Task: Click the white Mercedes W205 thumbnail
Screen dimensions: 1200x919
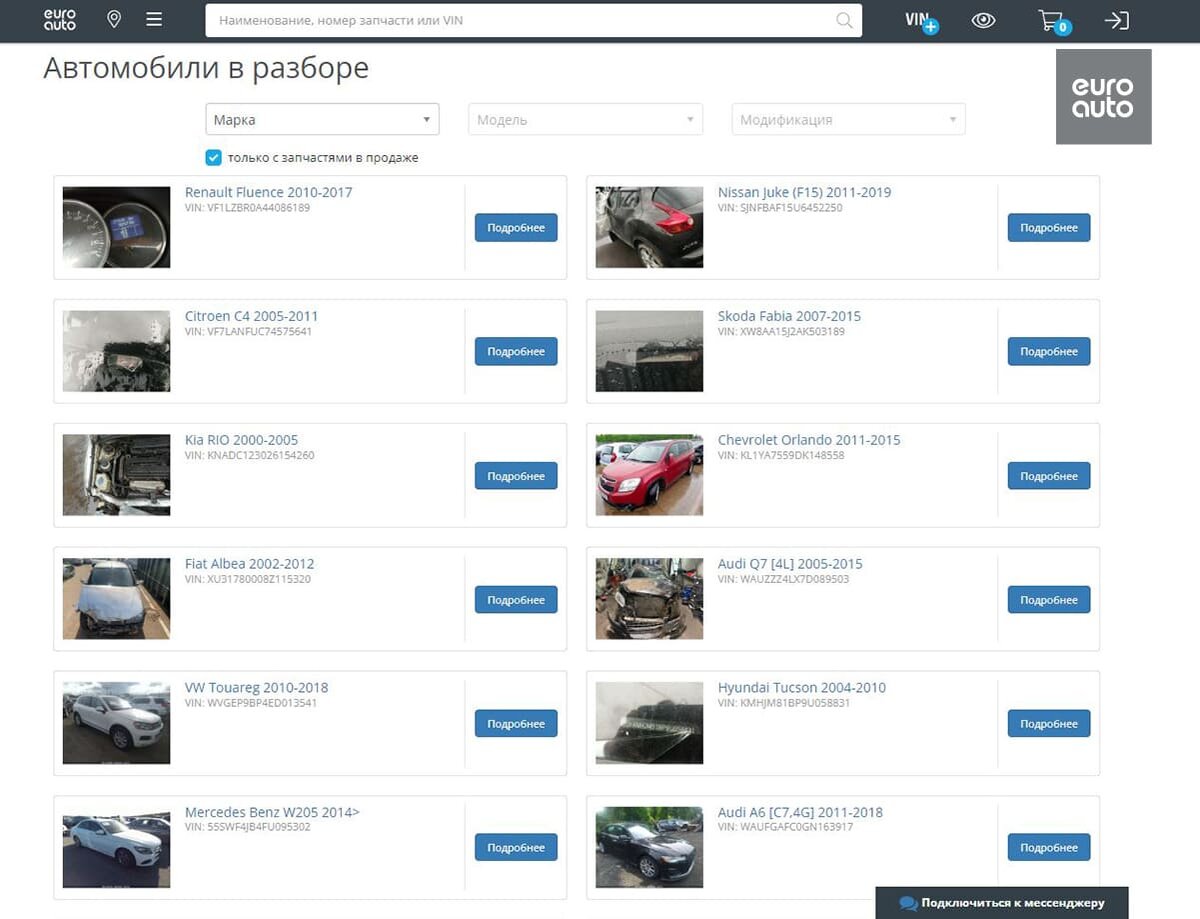Action: [x=116, y=847]
